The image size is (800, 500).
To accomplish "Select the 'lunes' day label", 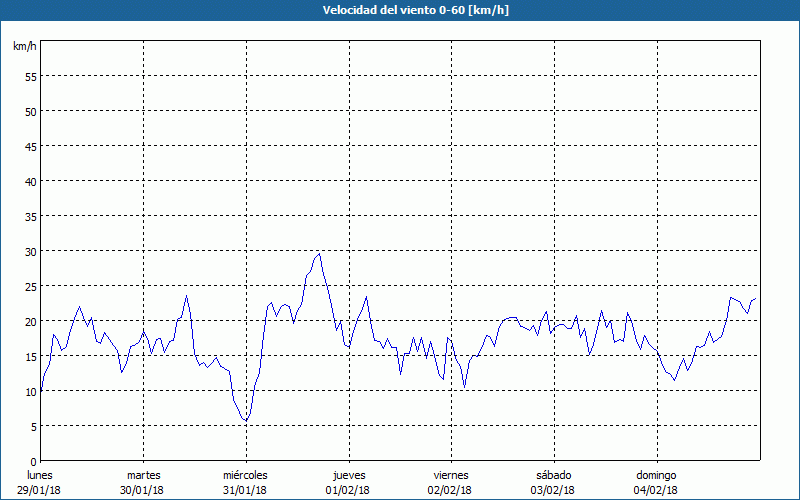I will 40,475.
